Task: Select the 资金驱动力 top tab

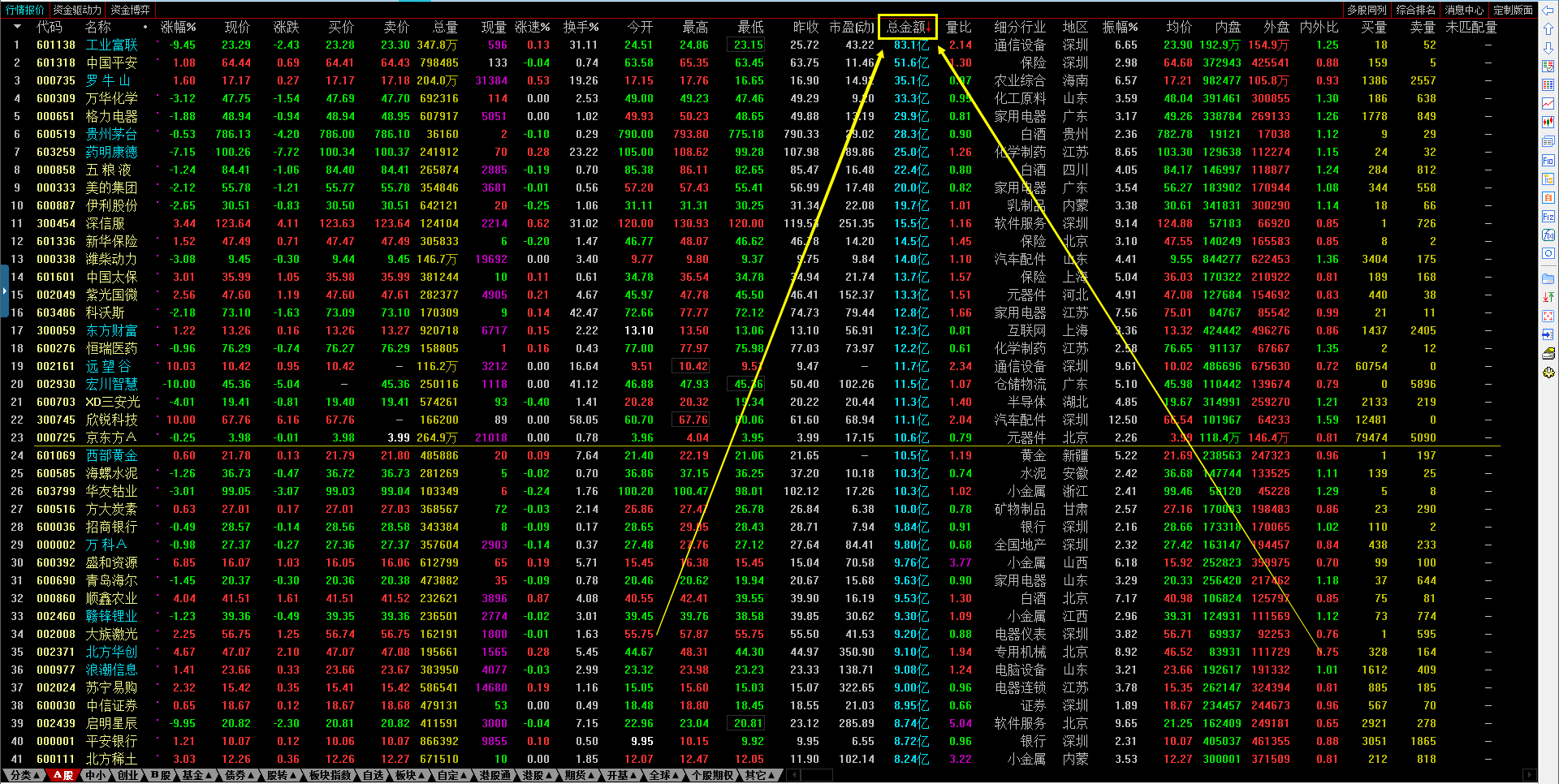Action: 77,10
